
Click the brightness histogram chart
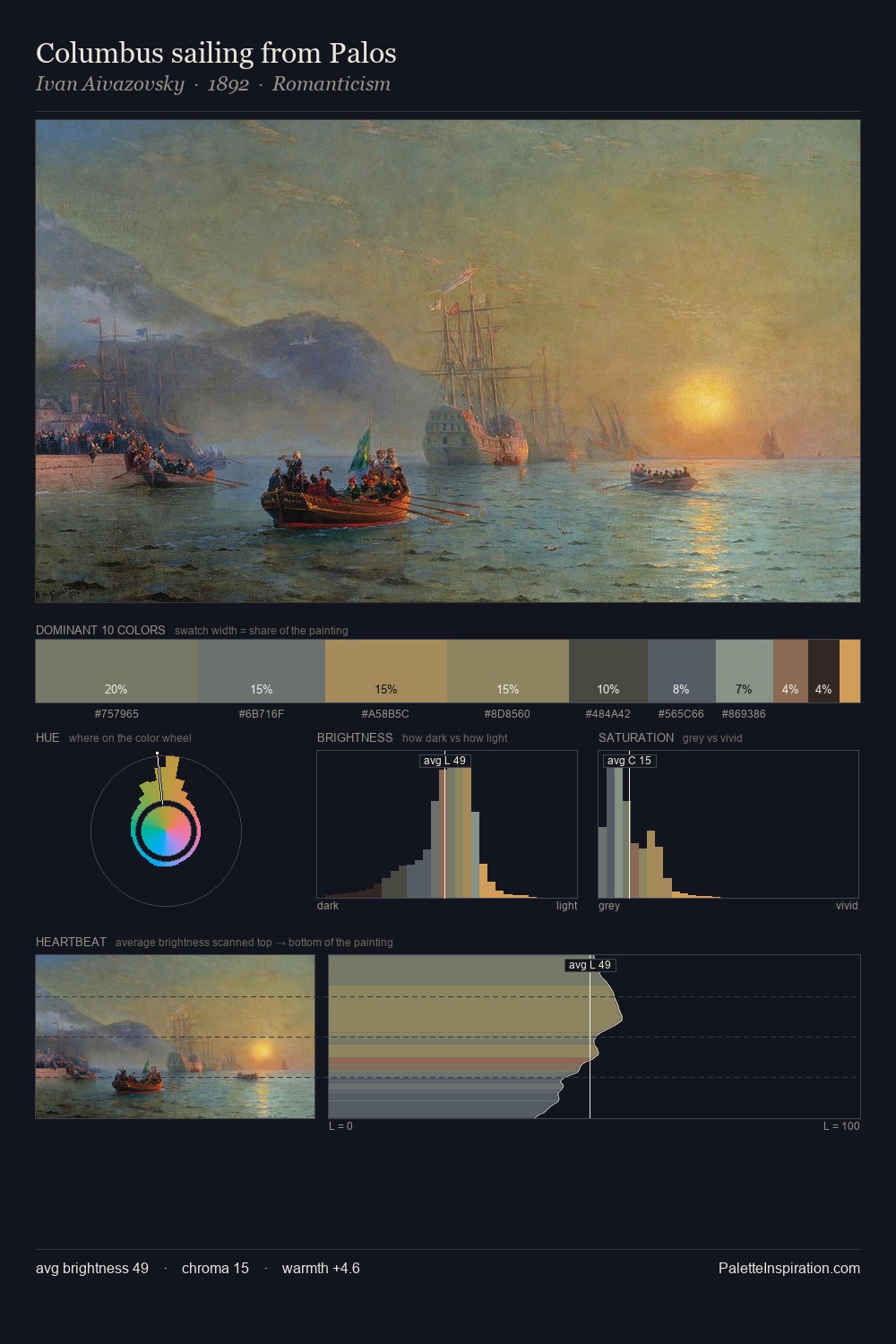tap(447, 824)
